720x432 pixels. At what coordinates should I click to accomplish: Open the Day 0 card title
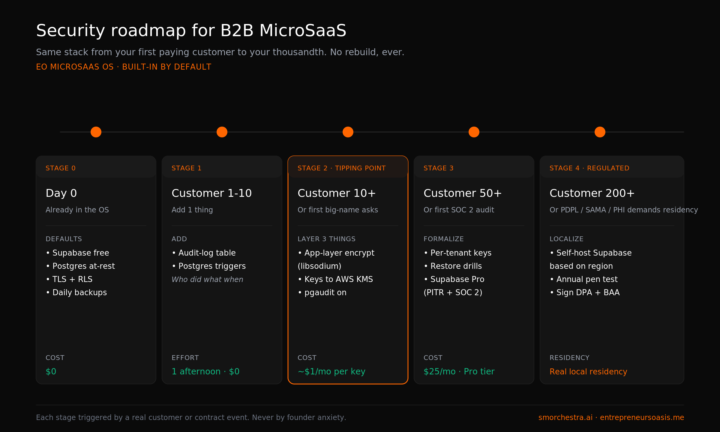[x=61, y=193]
